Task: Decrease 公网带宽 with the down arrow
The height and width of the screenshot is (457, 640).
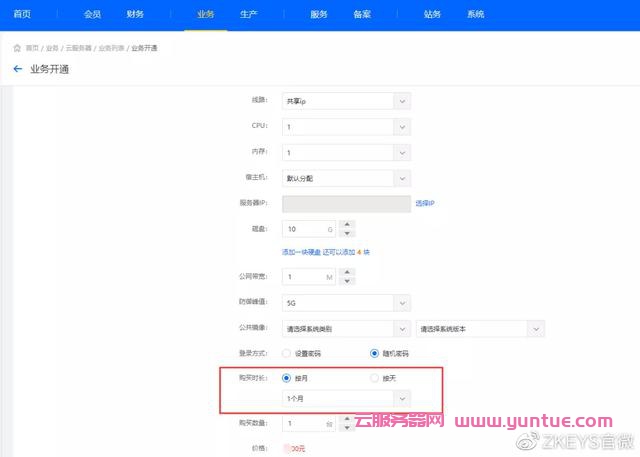Action: pos(345,281)
